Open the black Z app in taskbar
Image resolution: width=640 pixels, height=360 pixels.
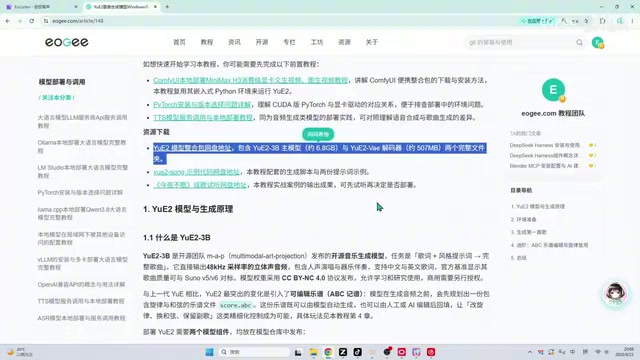(343, 352)
